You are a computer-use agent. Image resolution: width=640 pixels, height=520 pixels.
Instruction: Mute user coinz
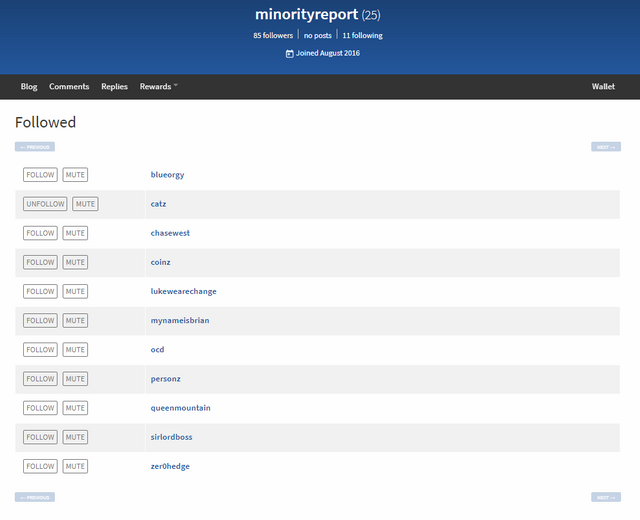[x=75, y=262]
